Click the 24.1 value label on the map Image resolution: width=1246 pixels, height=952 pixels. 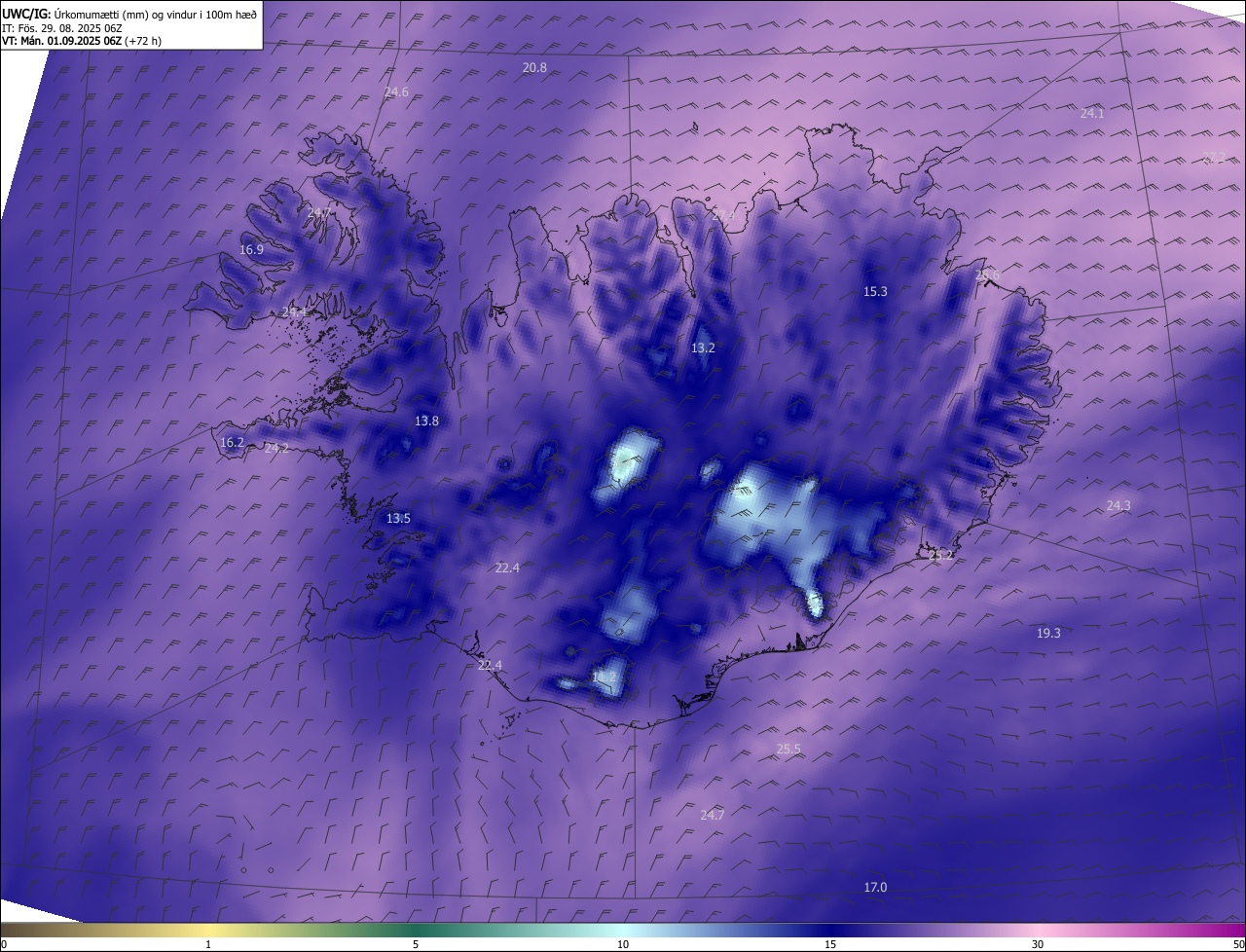[x=1092, y=114]
